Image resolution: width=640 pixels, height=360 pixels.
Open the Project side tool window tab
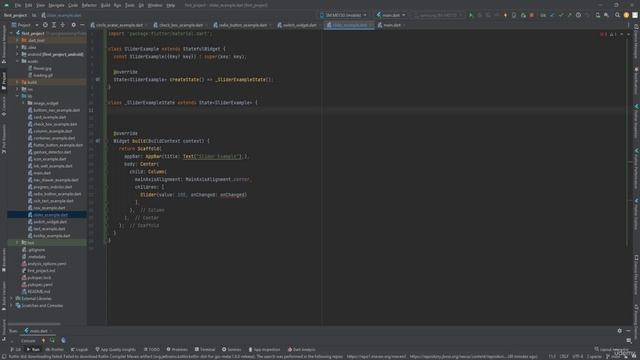click(x=4, y=81)
